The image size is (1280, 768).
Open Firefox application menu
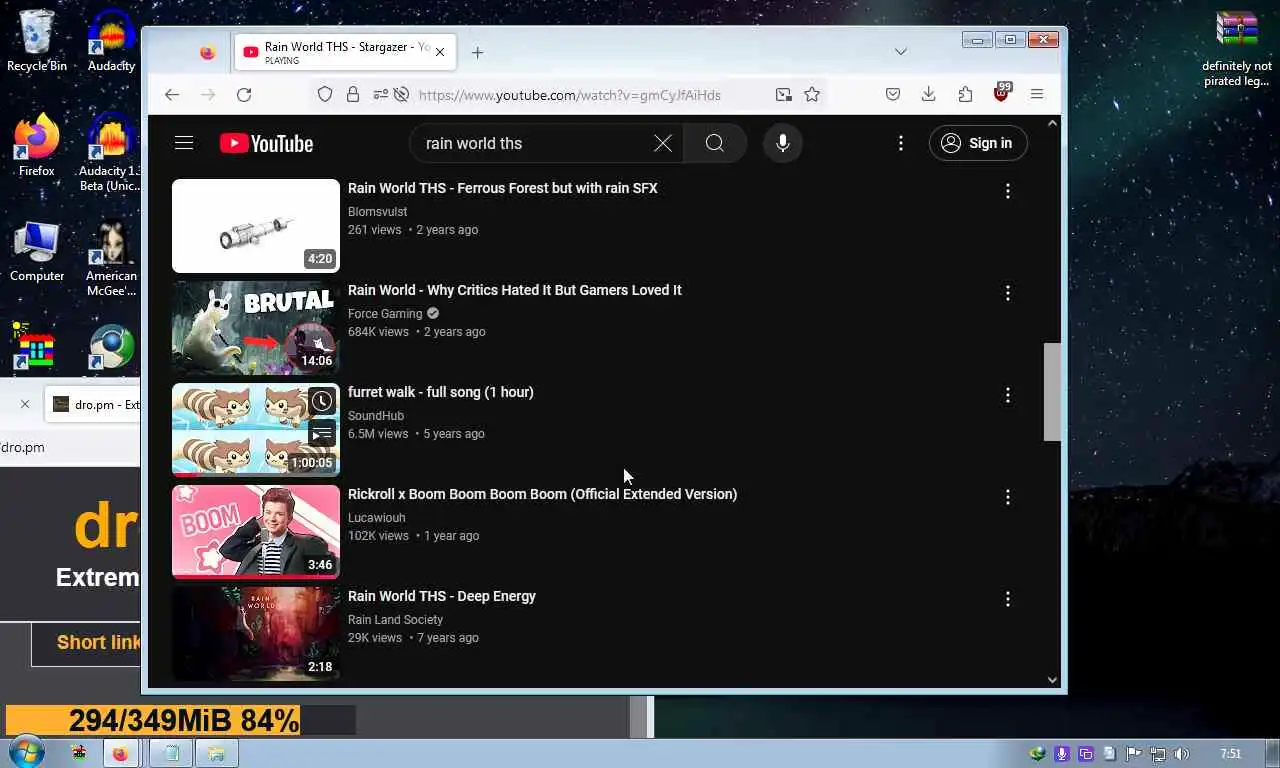pos(1037,94)
